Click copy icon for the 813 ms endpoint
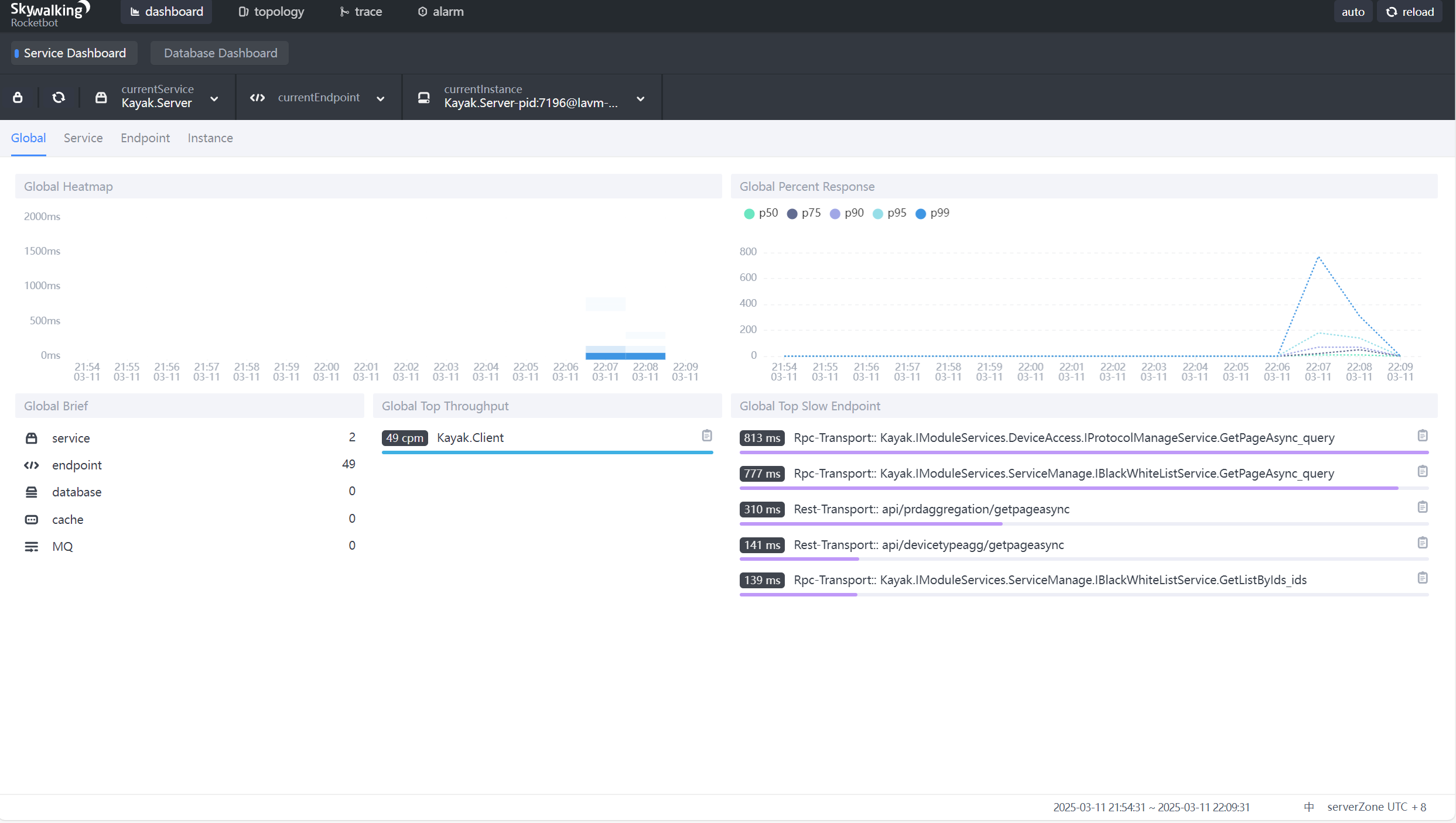The width and height of the screenshot is (1456, 823). coord(1422,435)
